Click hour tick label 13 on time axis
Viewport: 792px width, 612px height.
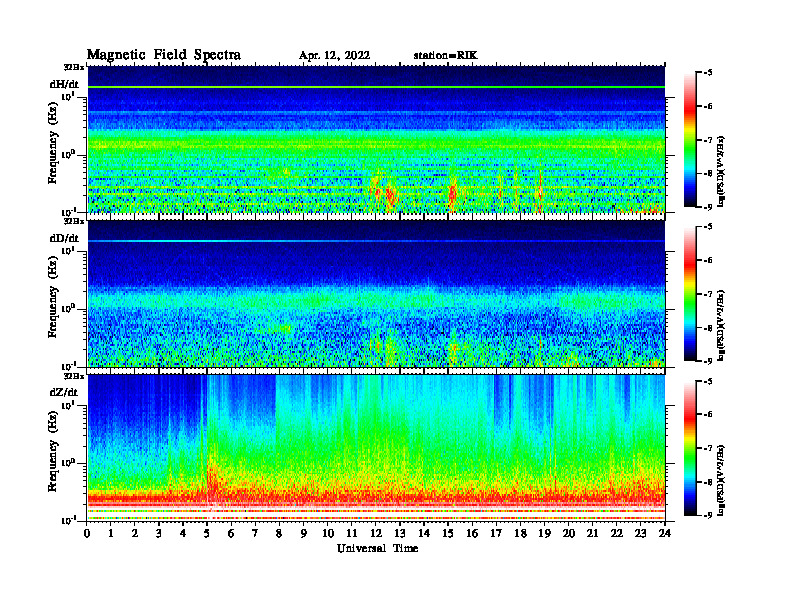(x=400, y=533)
